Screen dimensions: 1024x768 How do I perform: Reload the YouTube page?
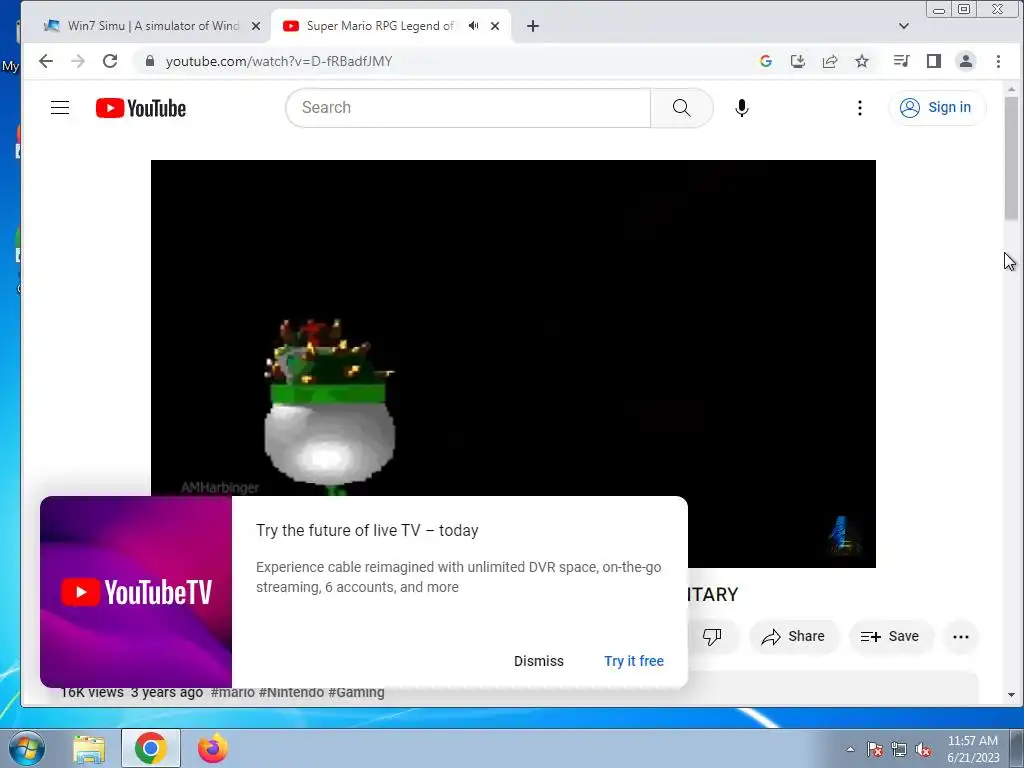click(x=110, y=61)
